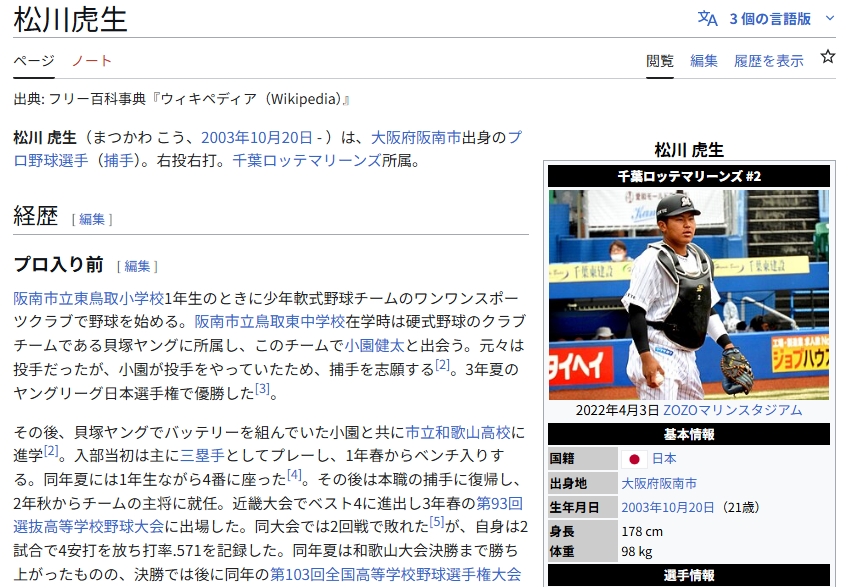Open 阪南市立鳥取東中学校 link
The width and height of the screenshot is (853, 587).
click(x=270, y=322)
